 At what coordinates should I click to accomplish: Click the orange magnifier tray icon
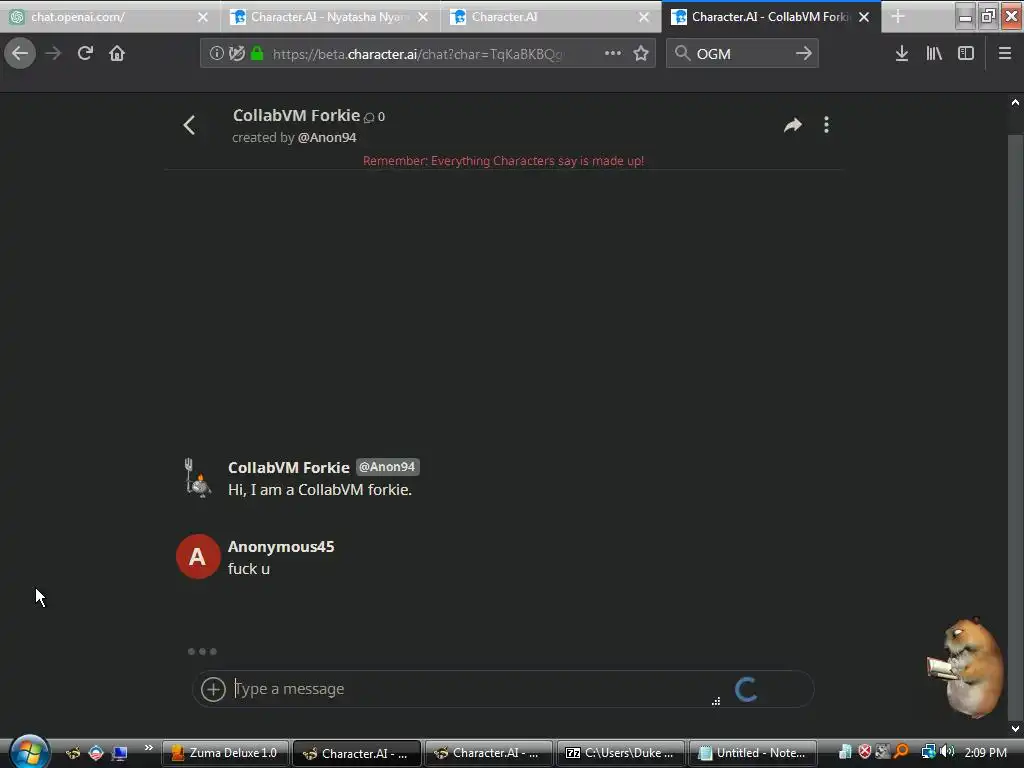pyautogui.click(x=901, y=752)
